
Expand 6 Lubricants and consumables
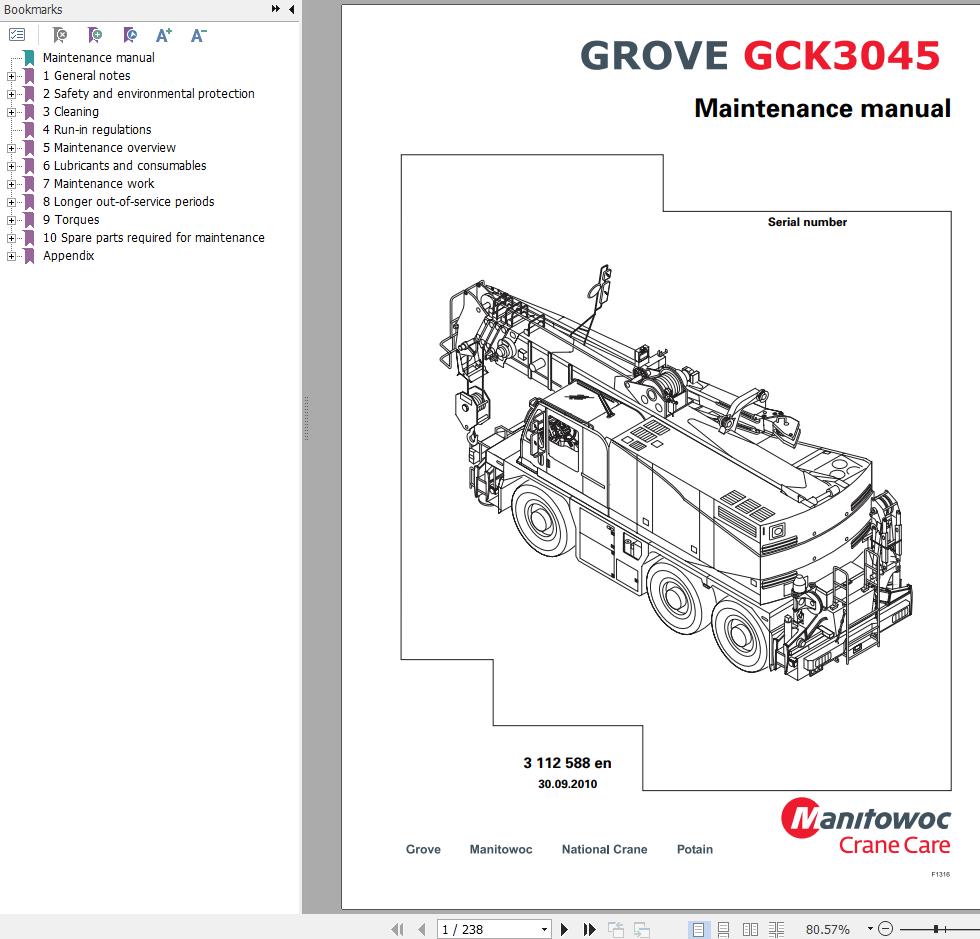coord(11,166)
